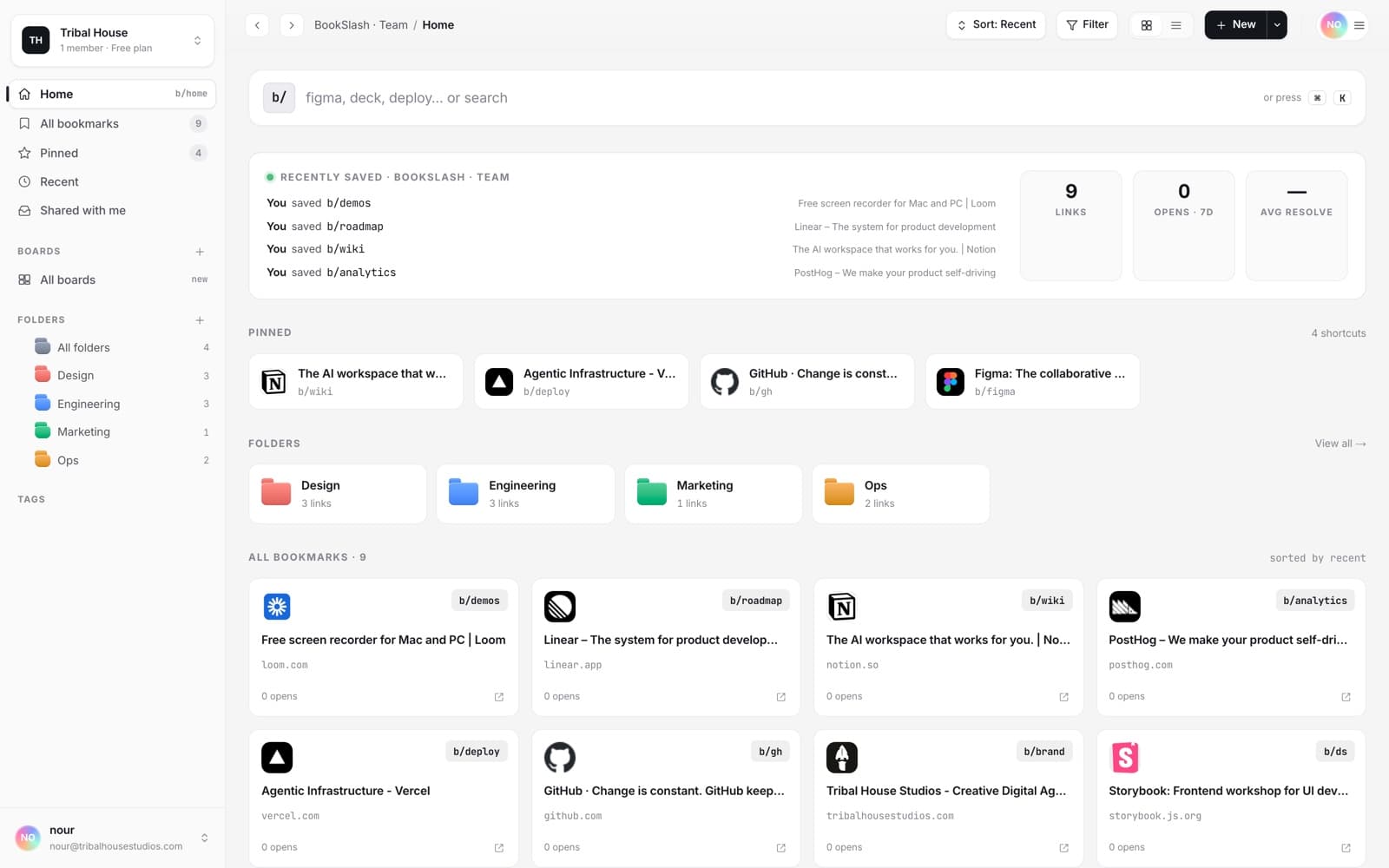
Task: Open the Filter options
Action: click(1087, 24)
